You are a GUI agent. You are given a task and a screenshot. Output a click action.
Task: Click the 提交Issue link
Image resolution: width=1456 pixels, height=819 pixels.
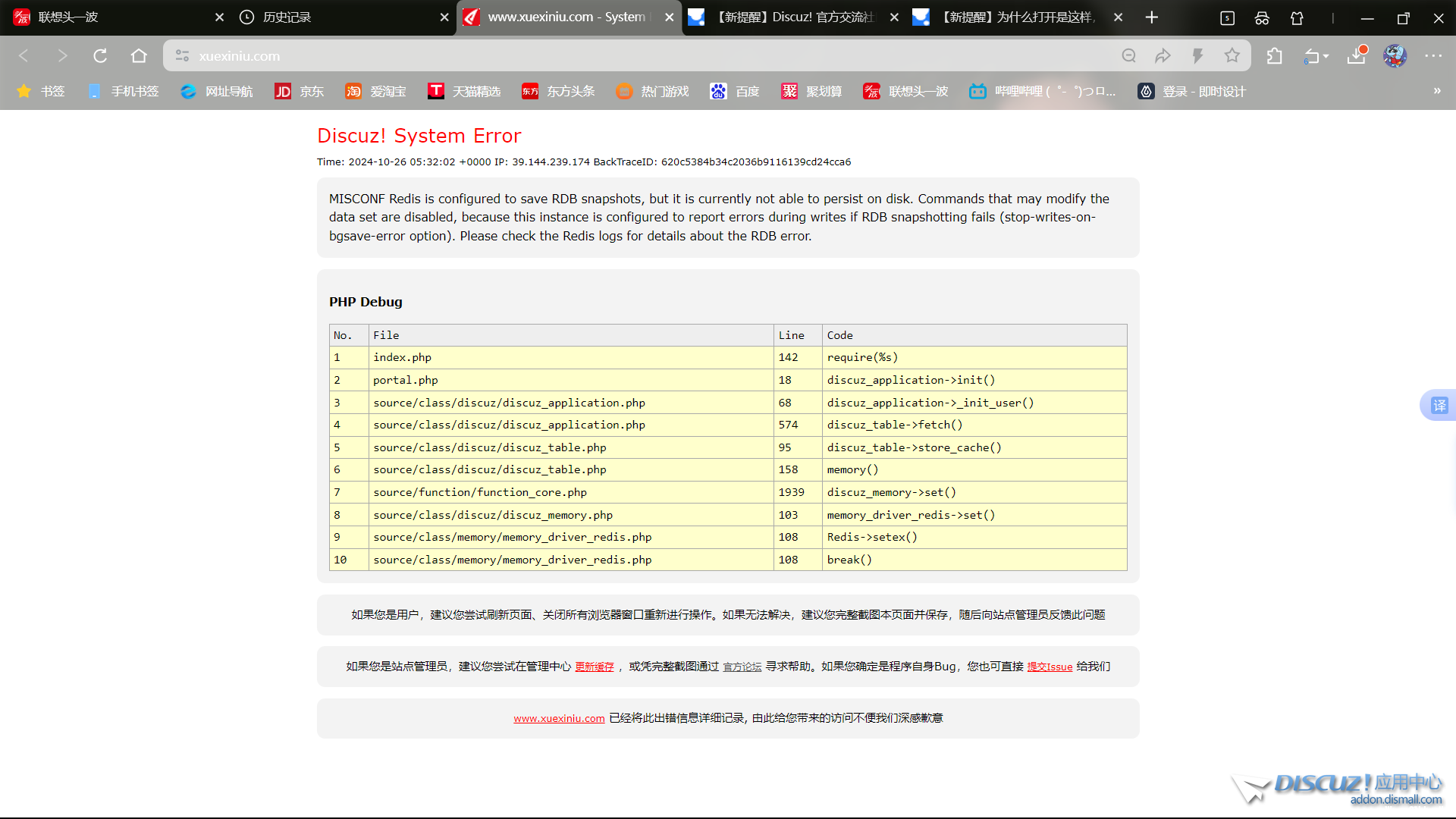click(x=1050, y=667)
